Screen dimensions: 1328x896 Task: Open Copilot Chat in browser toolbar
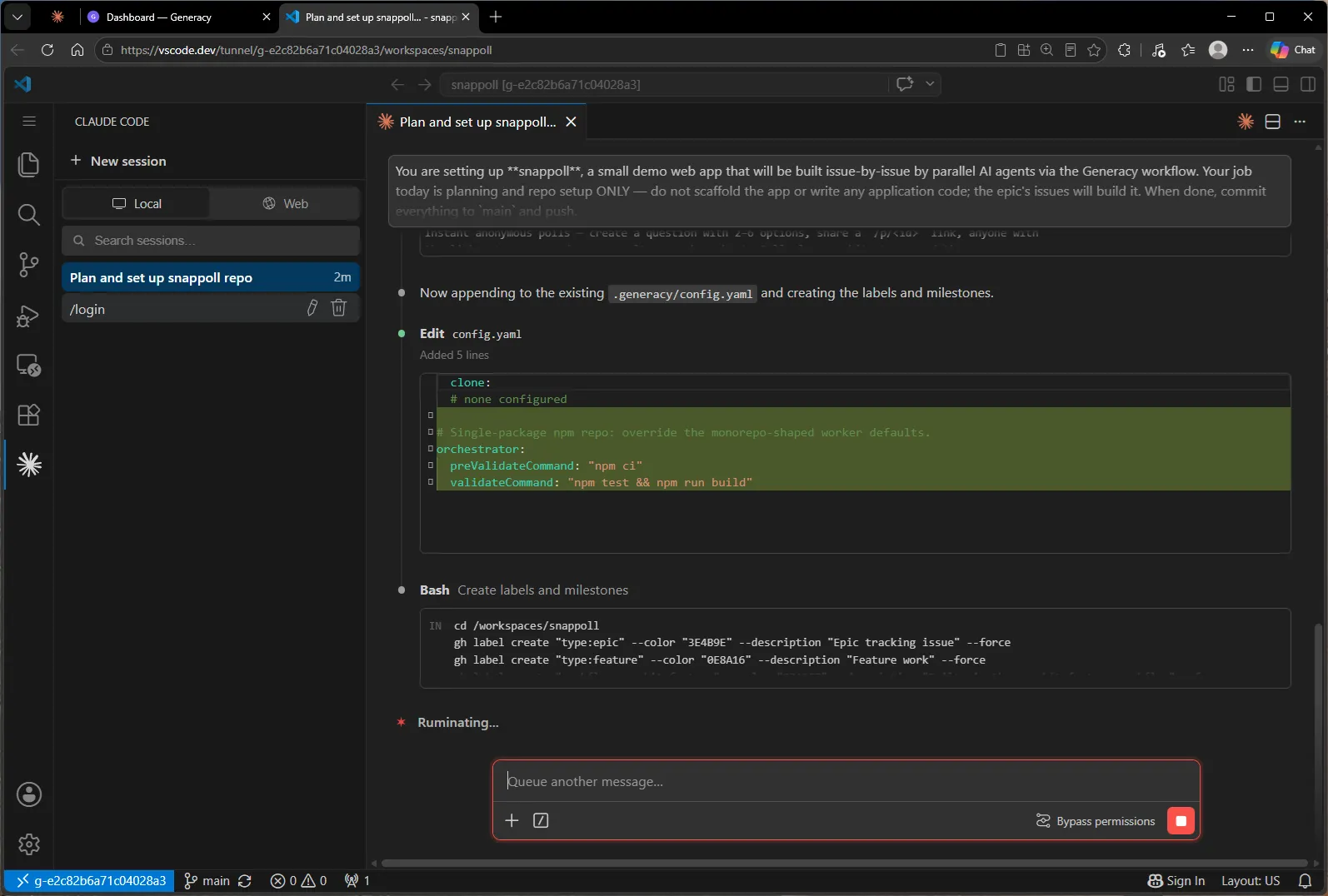pyautogui.click(x=1293, y=50)
